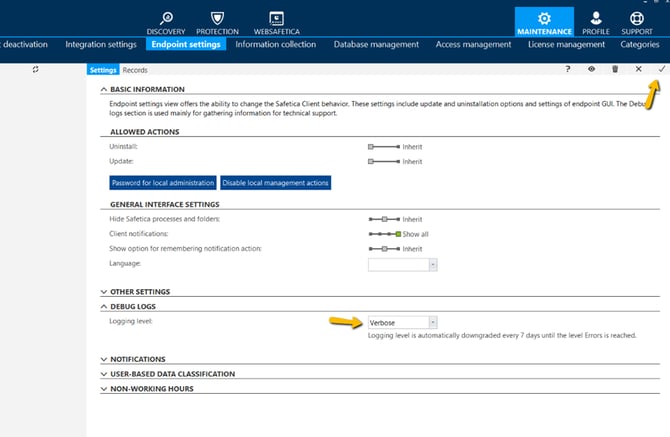Toggle the eye visibility icon in toolbar

click(591, 69)
